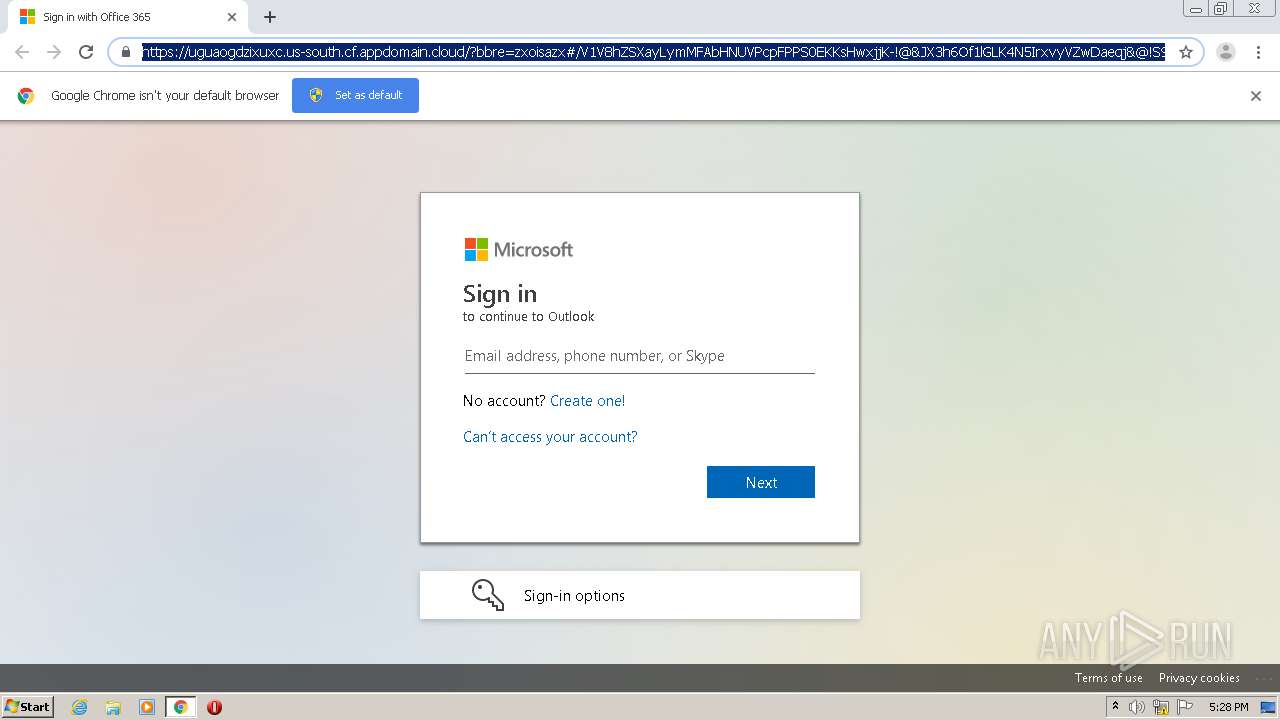Click the Show desktop button

point(1269,707)
